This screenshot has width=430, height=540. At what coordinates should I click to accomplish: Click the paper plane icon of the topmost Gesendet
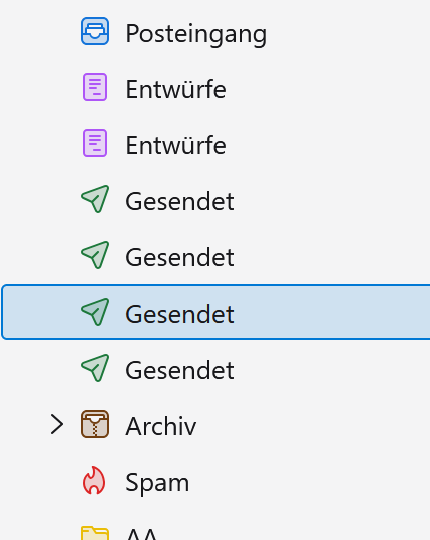(95, 199)
